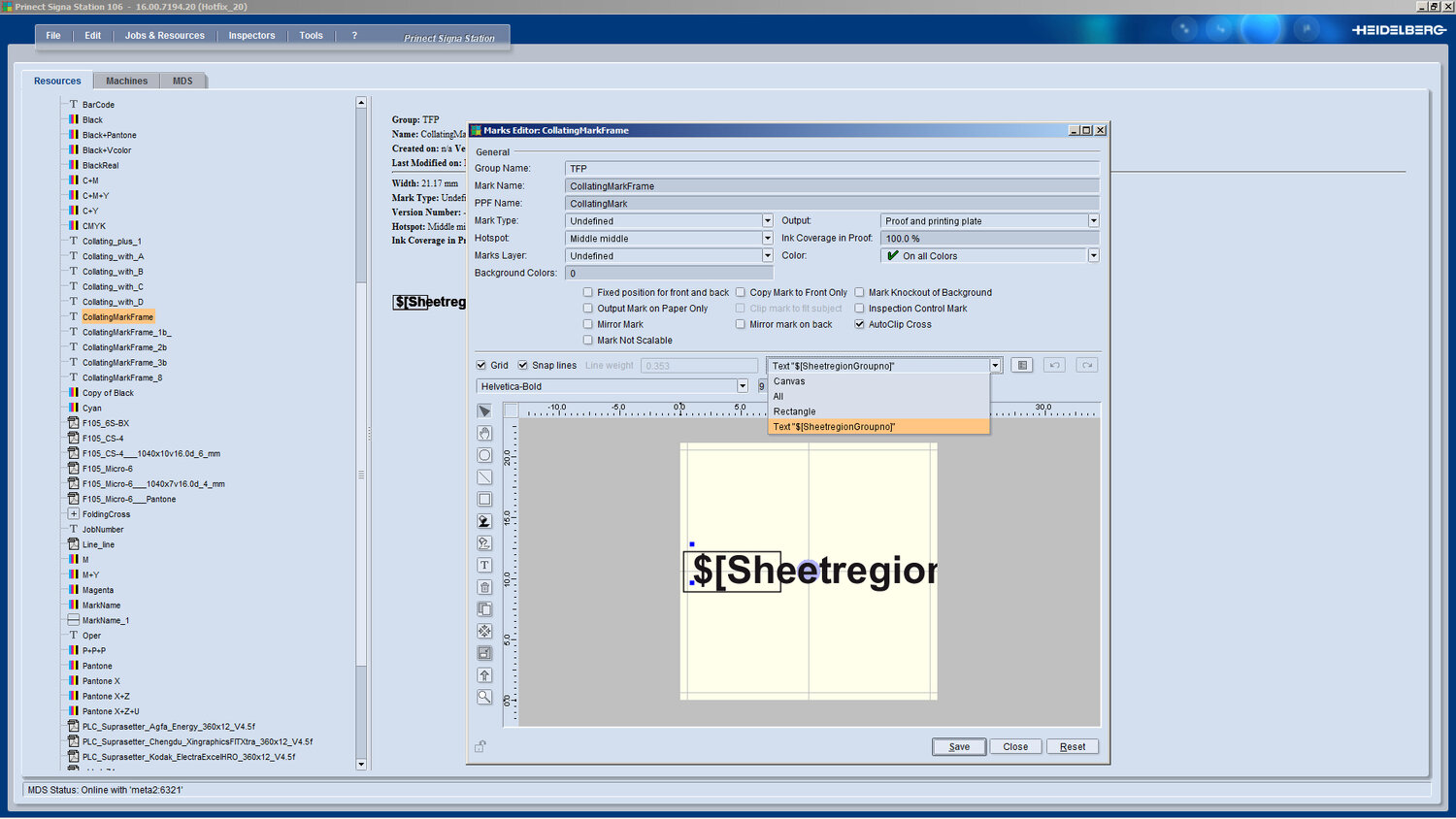Select the arrow selection tool
The width and height of the screenshot is (1456, 819).
click(x=484, y=411)
